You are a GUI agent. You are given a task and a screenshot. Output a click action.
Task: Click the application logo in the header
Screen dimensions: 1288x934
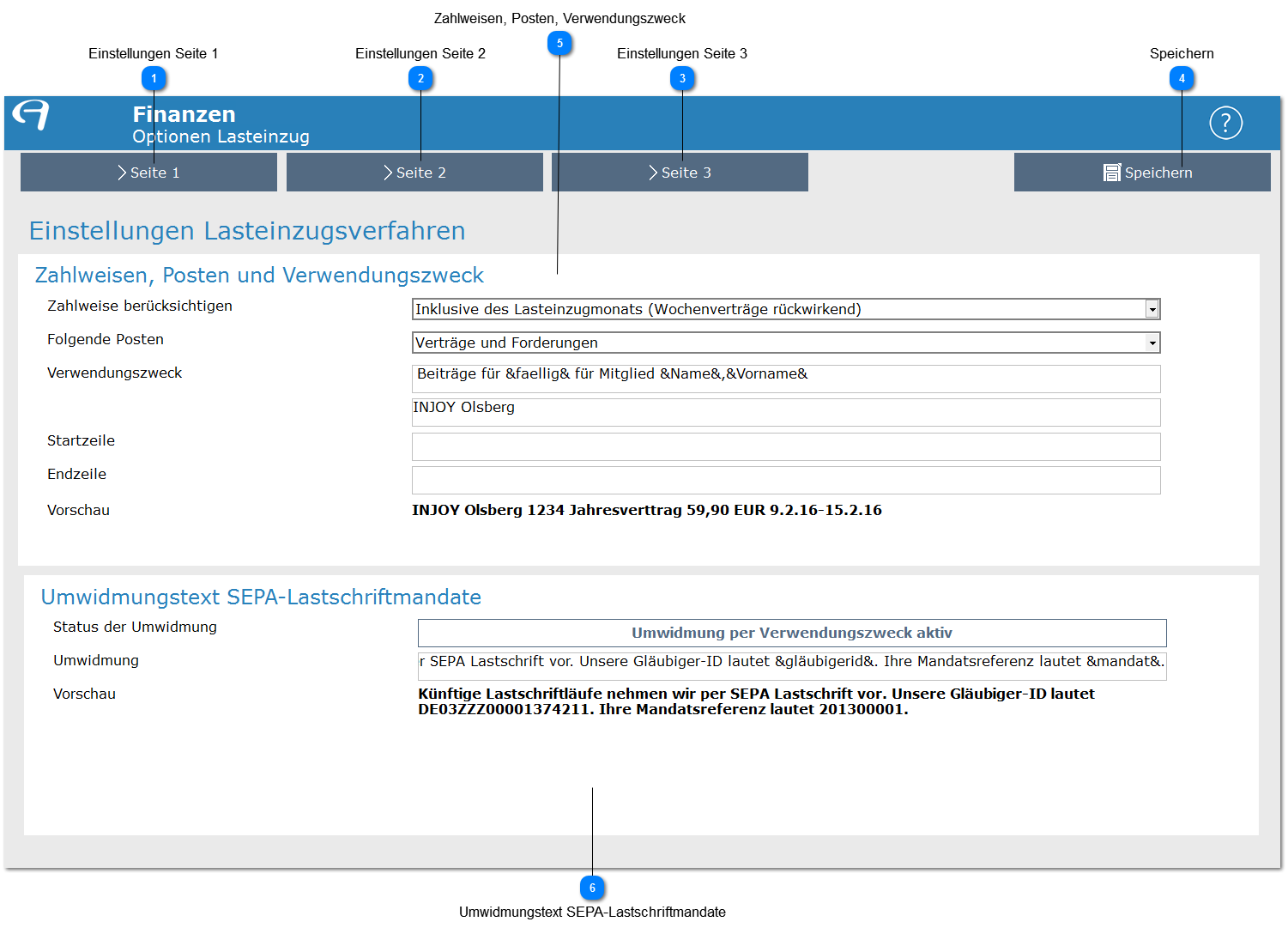32,114
